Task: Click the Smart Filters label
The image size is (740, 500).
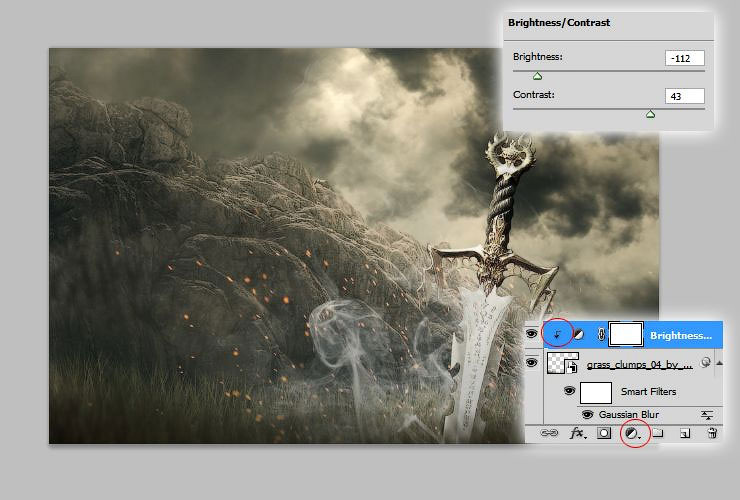Action: tap(648, 391)
